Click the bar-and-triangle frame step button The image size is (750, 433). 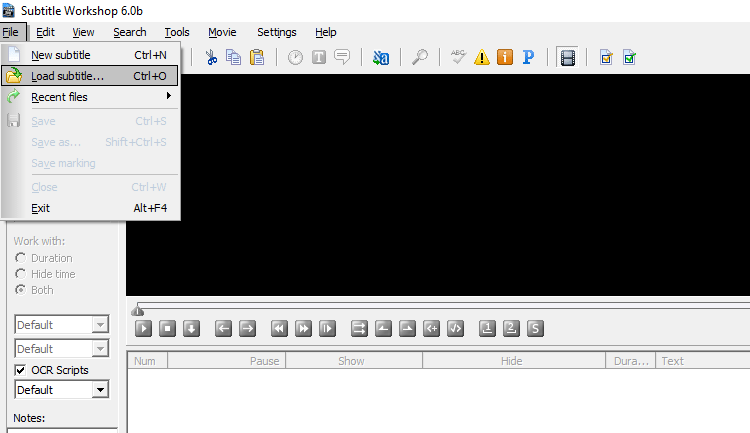coord(327,329)
